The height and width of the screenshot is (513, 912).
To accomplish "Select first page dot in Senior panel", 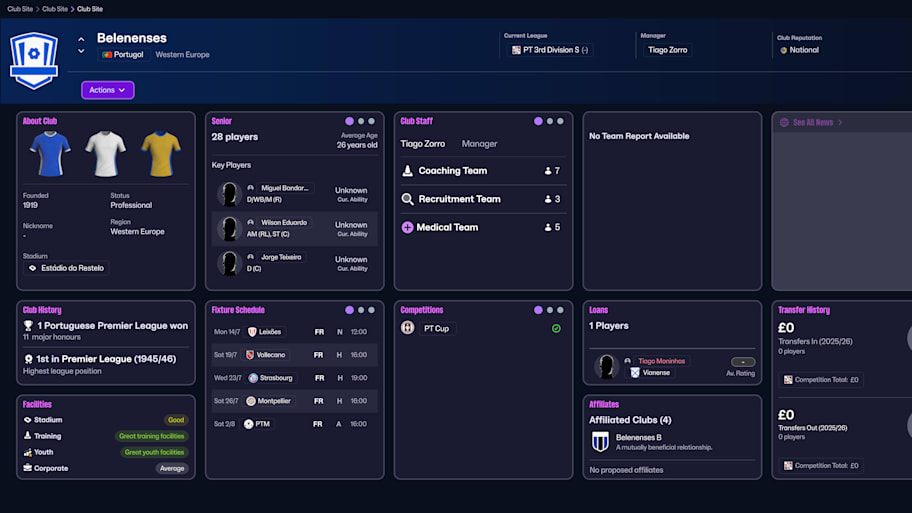I will coord(350,121).
